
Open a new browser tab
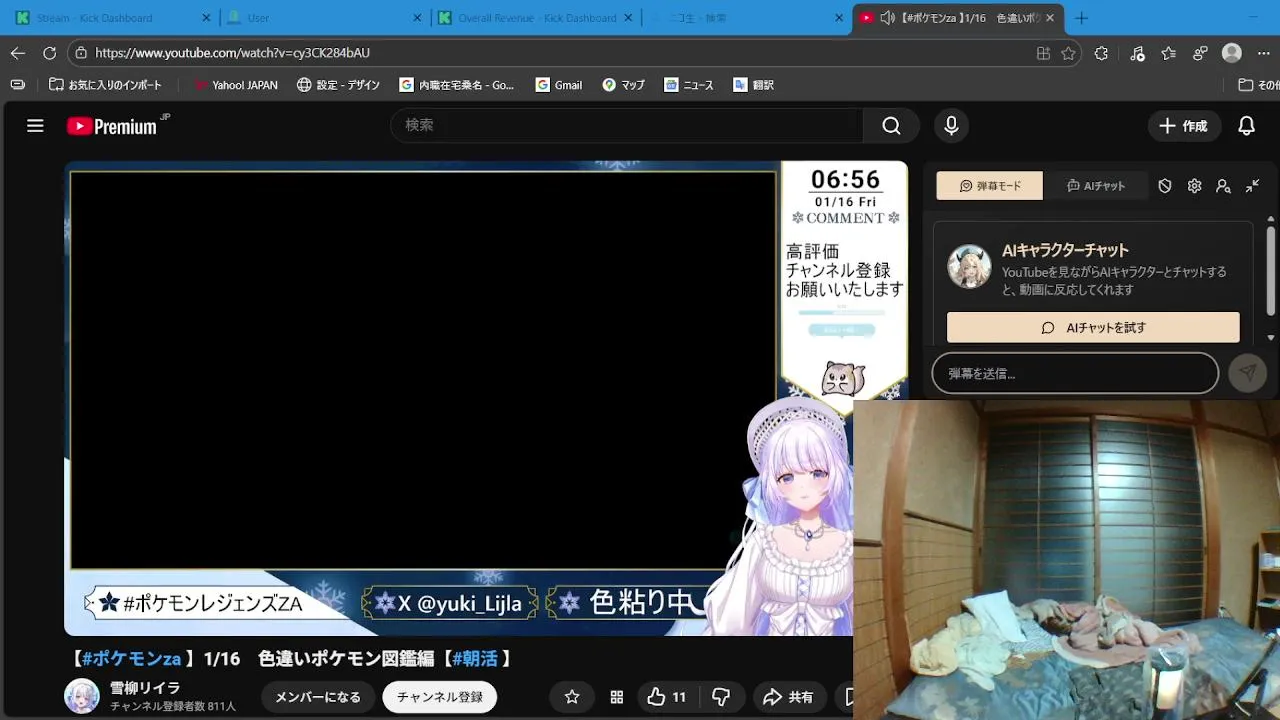(x=1081, y=18)
